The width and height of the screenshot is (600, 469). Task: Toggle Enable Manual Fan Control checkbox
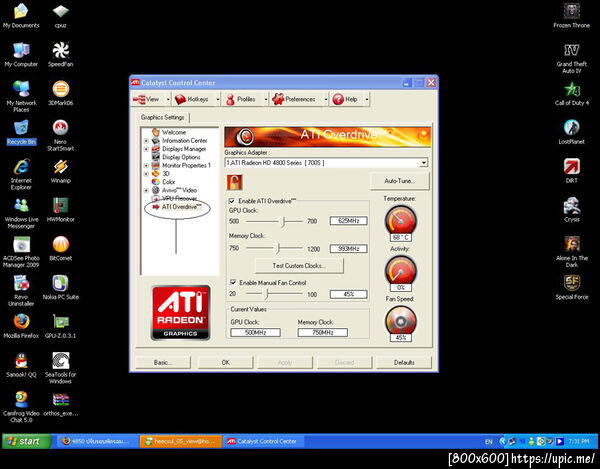(x=233, y=282)
